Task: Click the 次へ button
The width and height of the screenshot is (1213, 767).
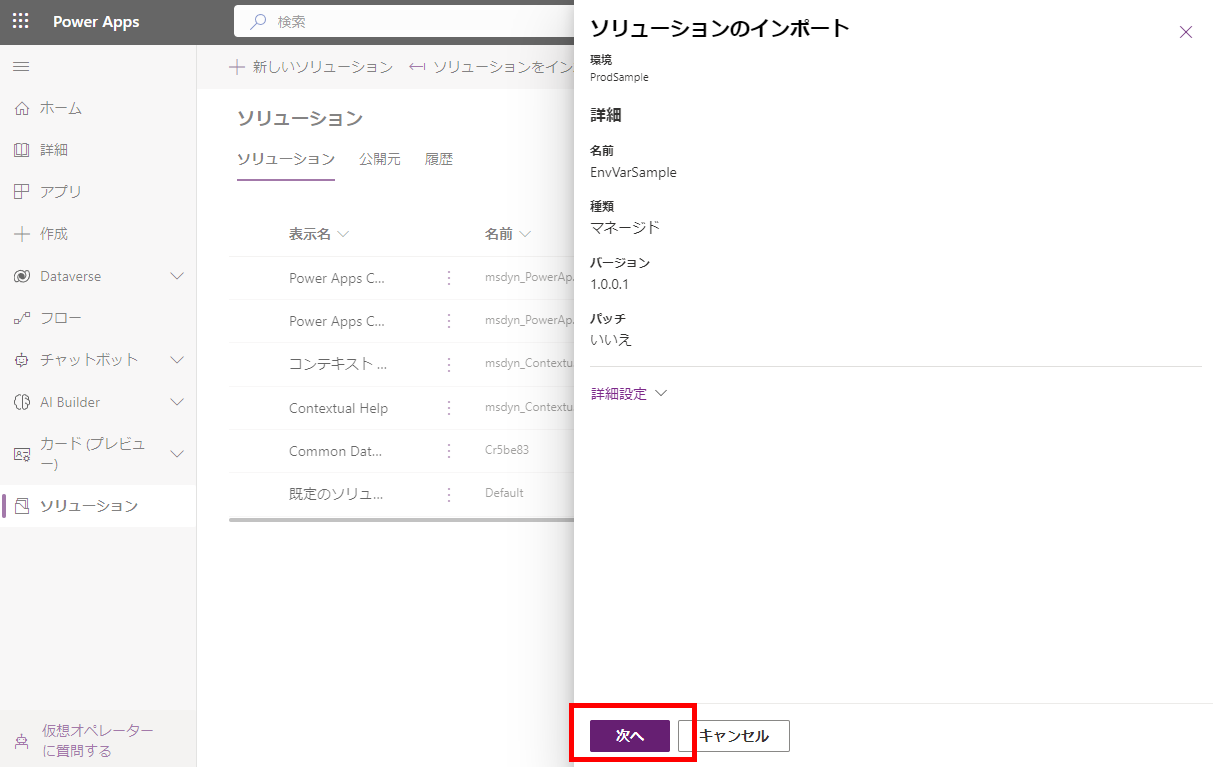Action: [629, 736]
